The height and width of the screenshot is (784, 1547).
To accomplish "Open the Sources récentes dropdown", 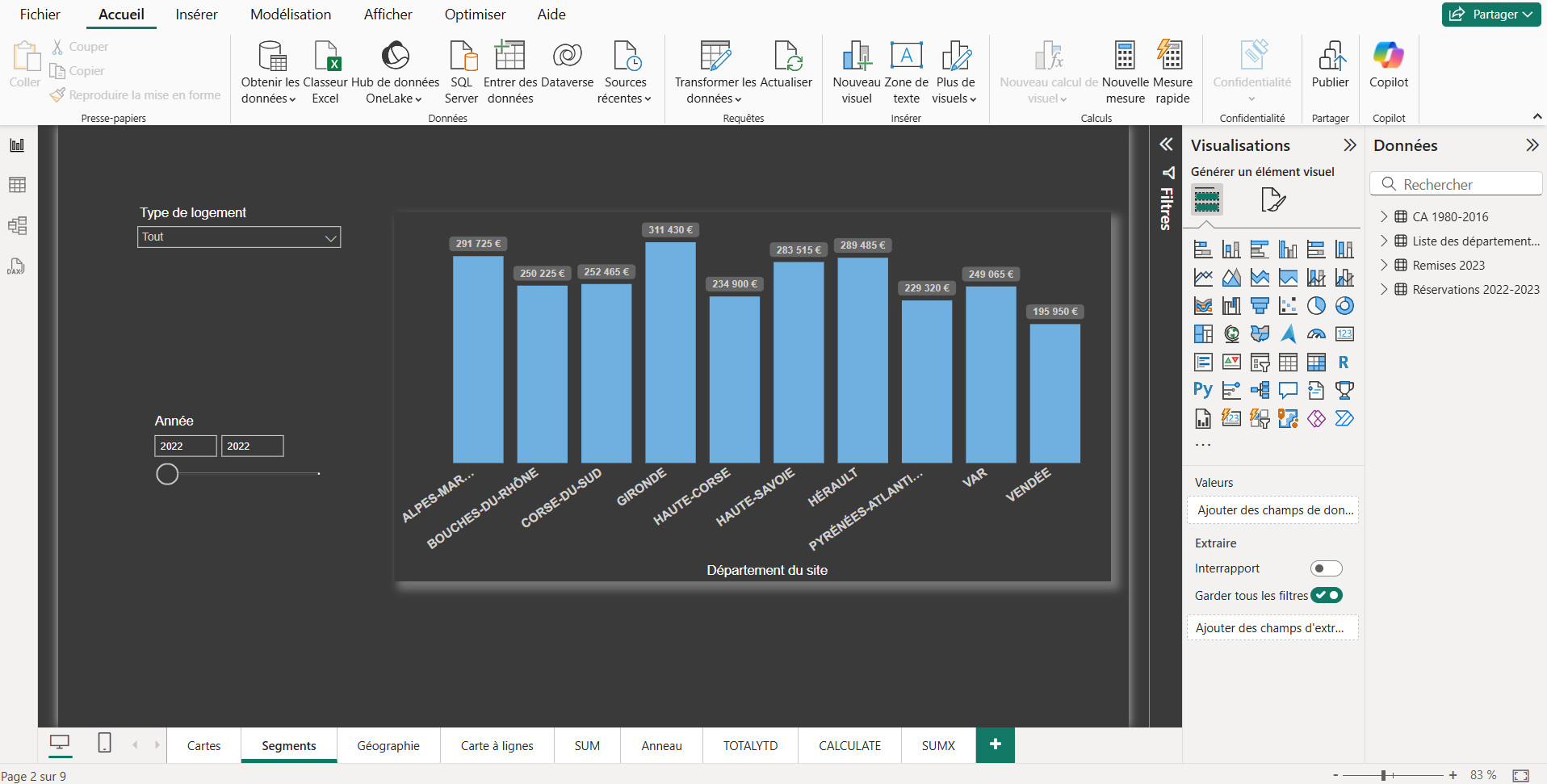I will [625, 73].
